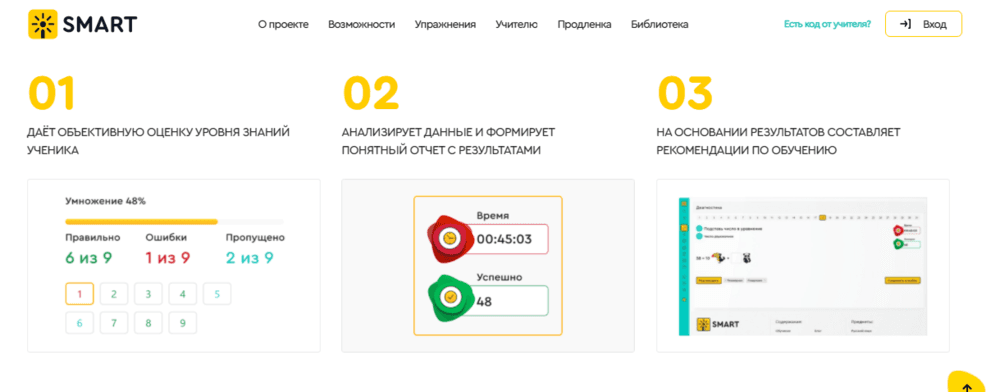Screen dimensions: 1000x392
Task: Go to Упражнения section
Action: 445,24
